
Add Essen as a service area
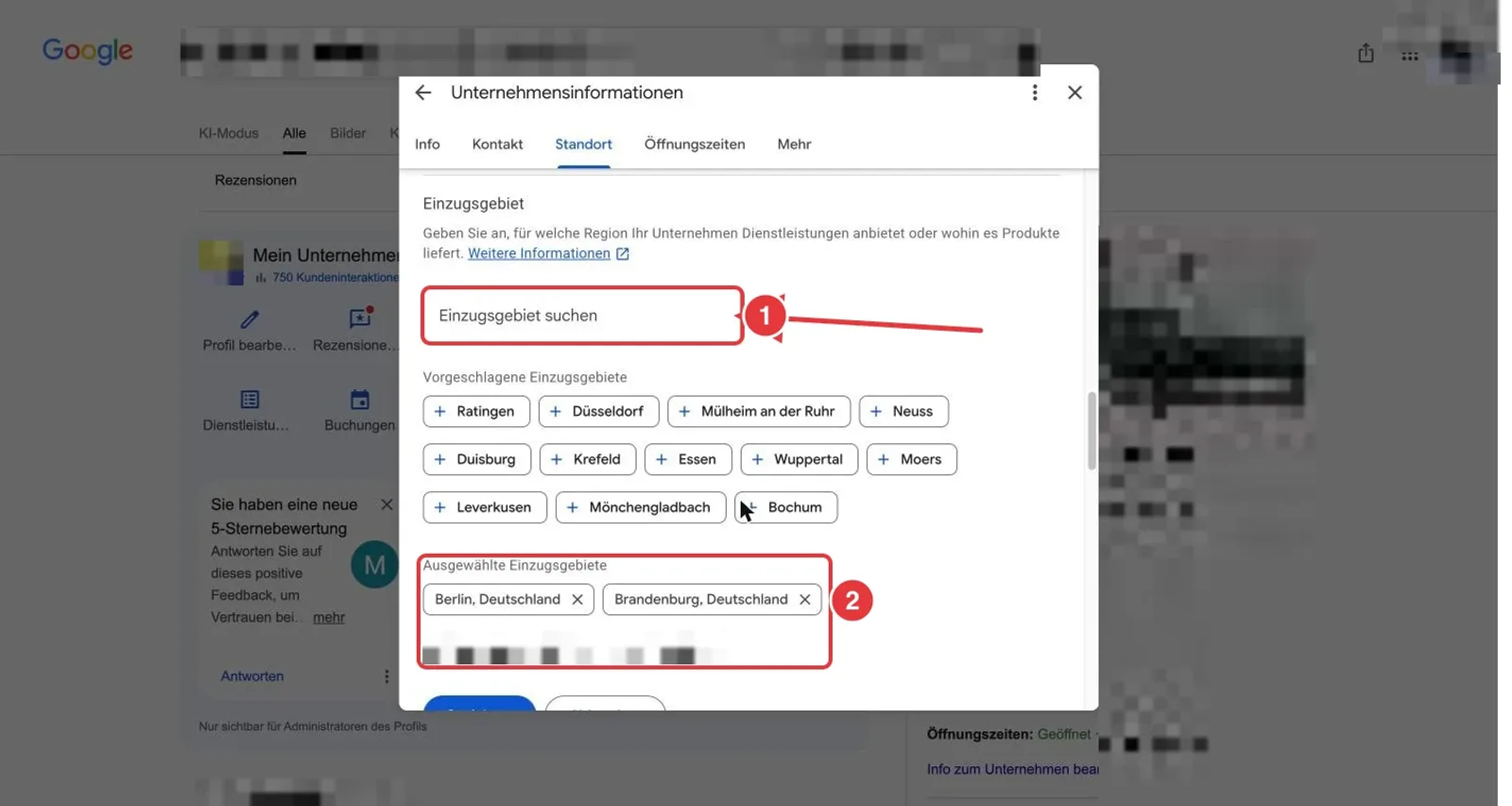point(688,459)
